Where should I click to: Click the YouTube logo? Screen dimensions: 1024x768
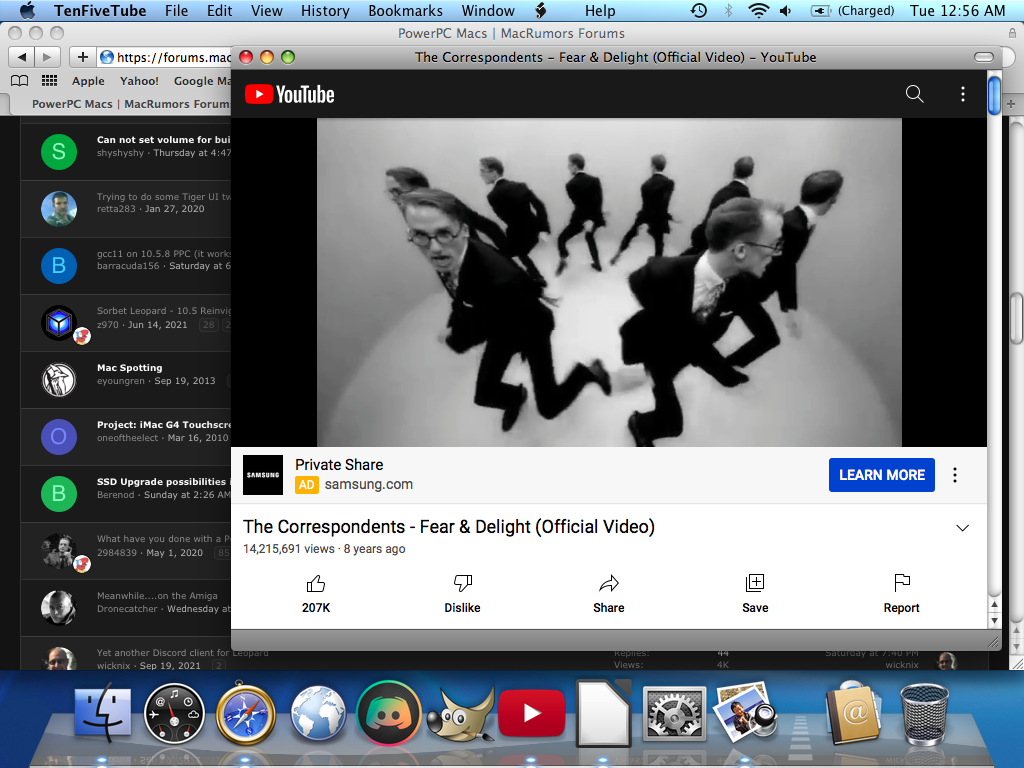point(289,95)
